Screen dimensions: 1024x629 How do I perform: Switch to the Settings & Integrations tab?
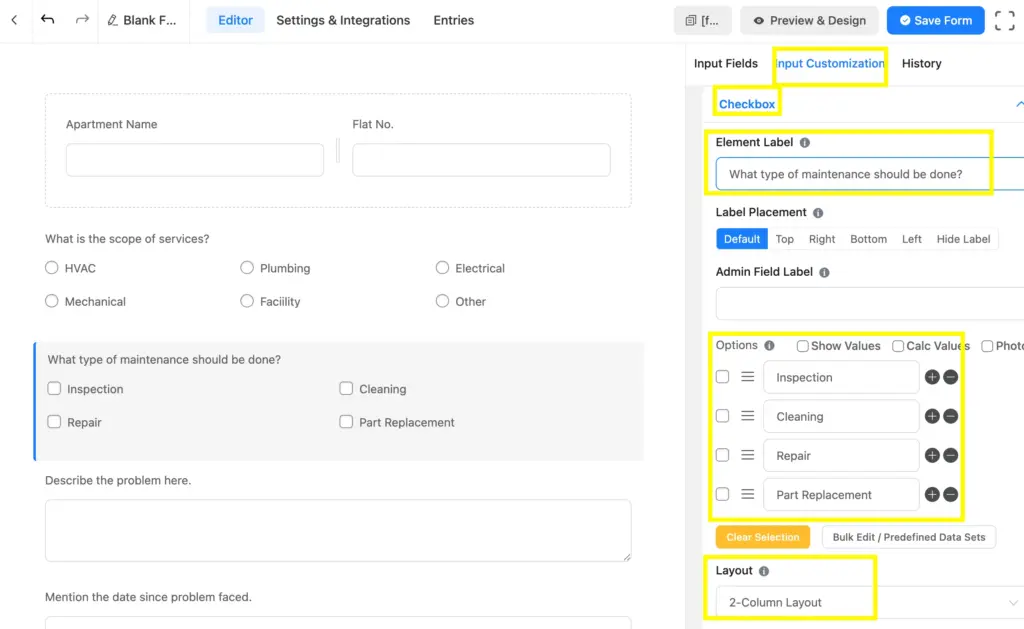343,20
